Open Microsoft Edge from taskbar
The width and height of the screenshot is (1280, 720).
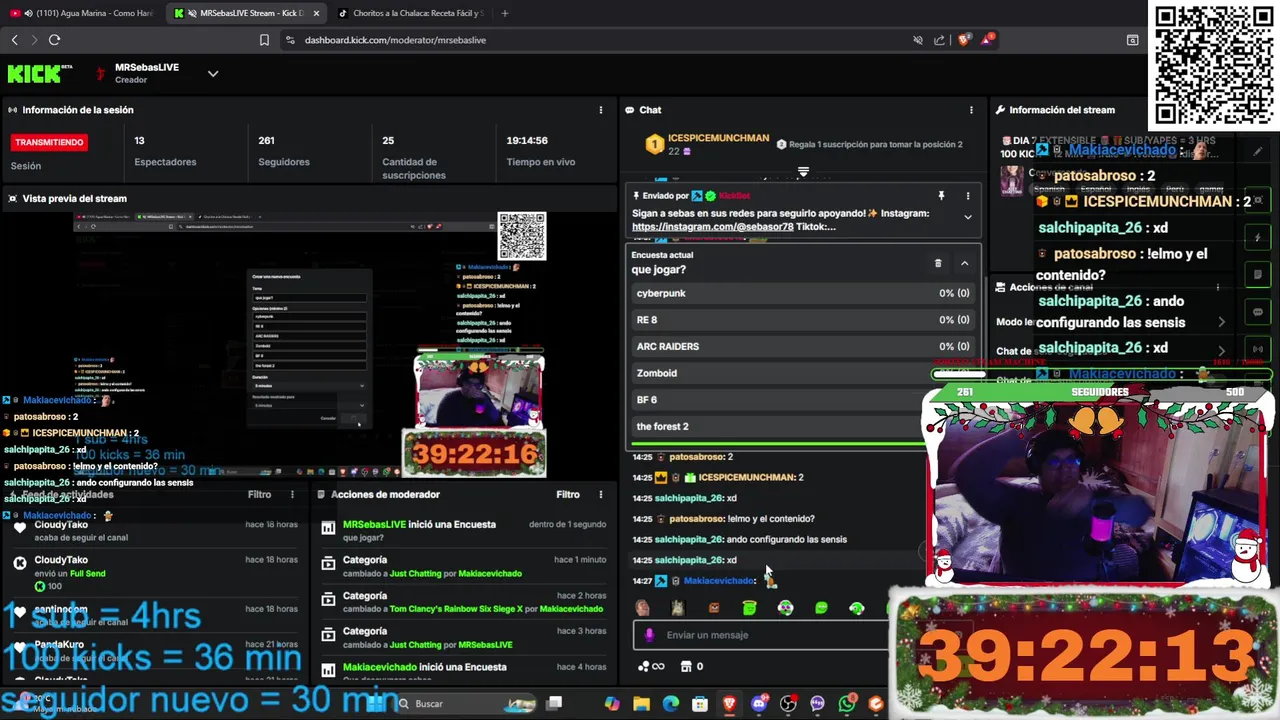click(x=671, y=704)
